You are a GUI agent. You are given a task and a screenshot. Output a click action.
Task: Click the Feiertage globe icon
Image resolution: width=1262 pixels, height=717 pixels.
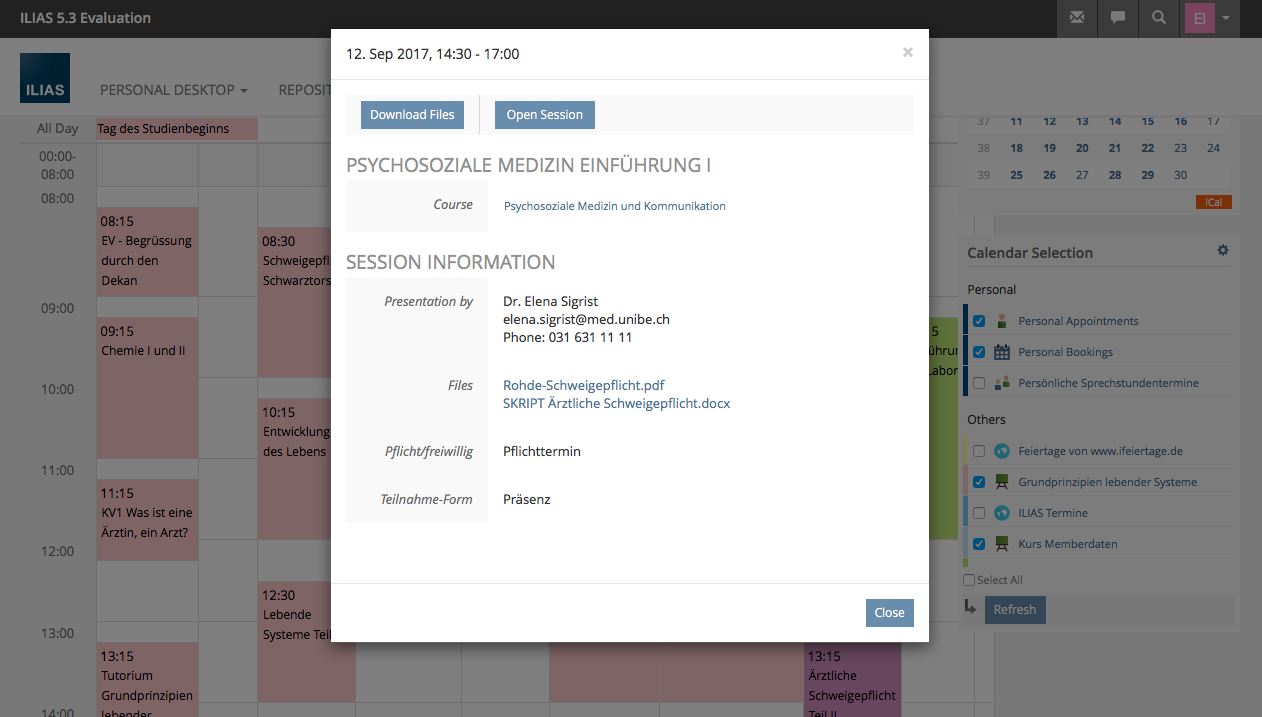click(1001, 451)
